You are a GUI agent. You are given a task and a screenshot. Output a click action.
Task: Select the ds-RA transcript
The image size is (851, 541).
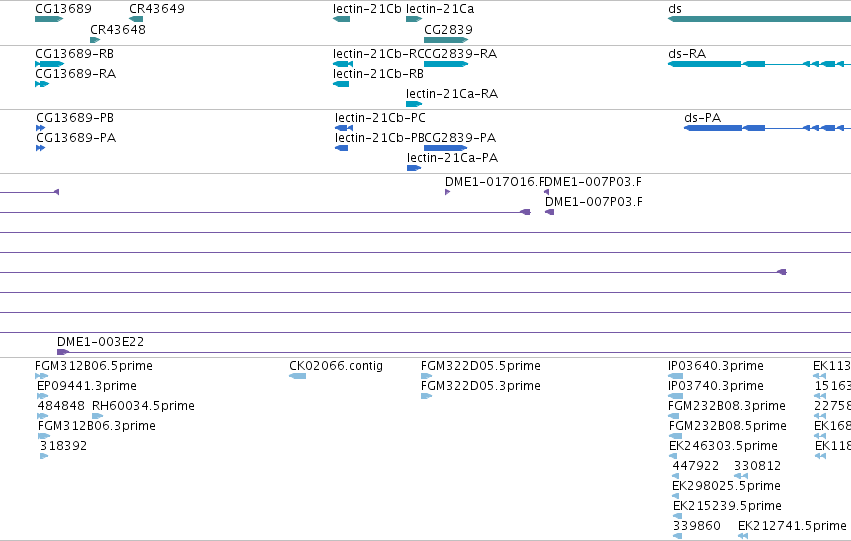[x=759, y=64]
